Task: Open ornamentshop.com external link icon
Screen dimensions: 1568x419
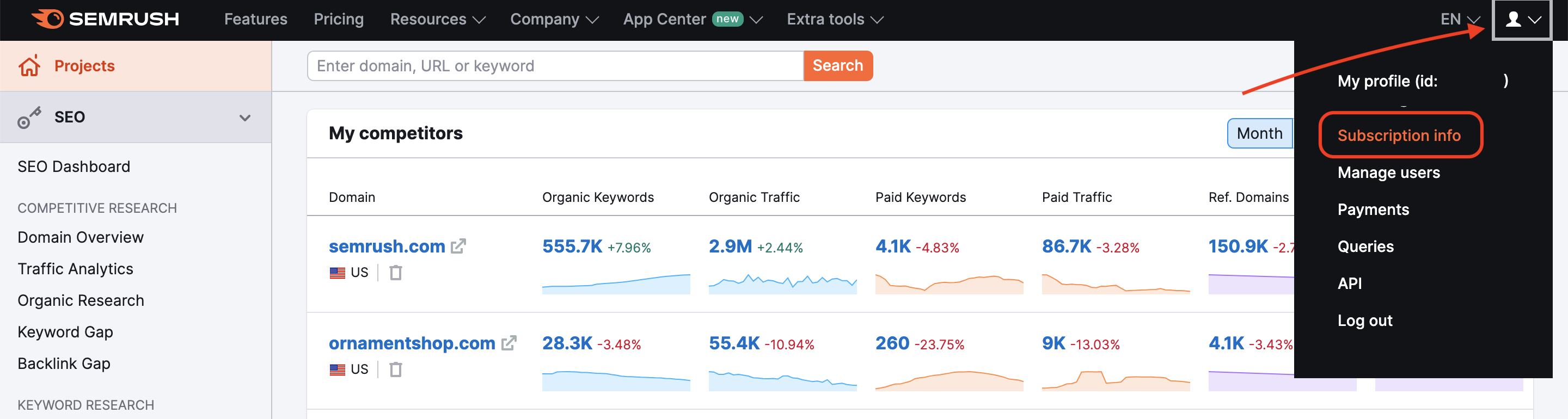Action: pos(509,343)
